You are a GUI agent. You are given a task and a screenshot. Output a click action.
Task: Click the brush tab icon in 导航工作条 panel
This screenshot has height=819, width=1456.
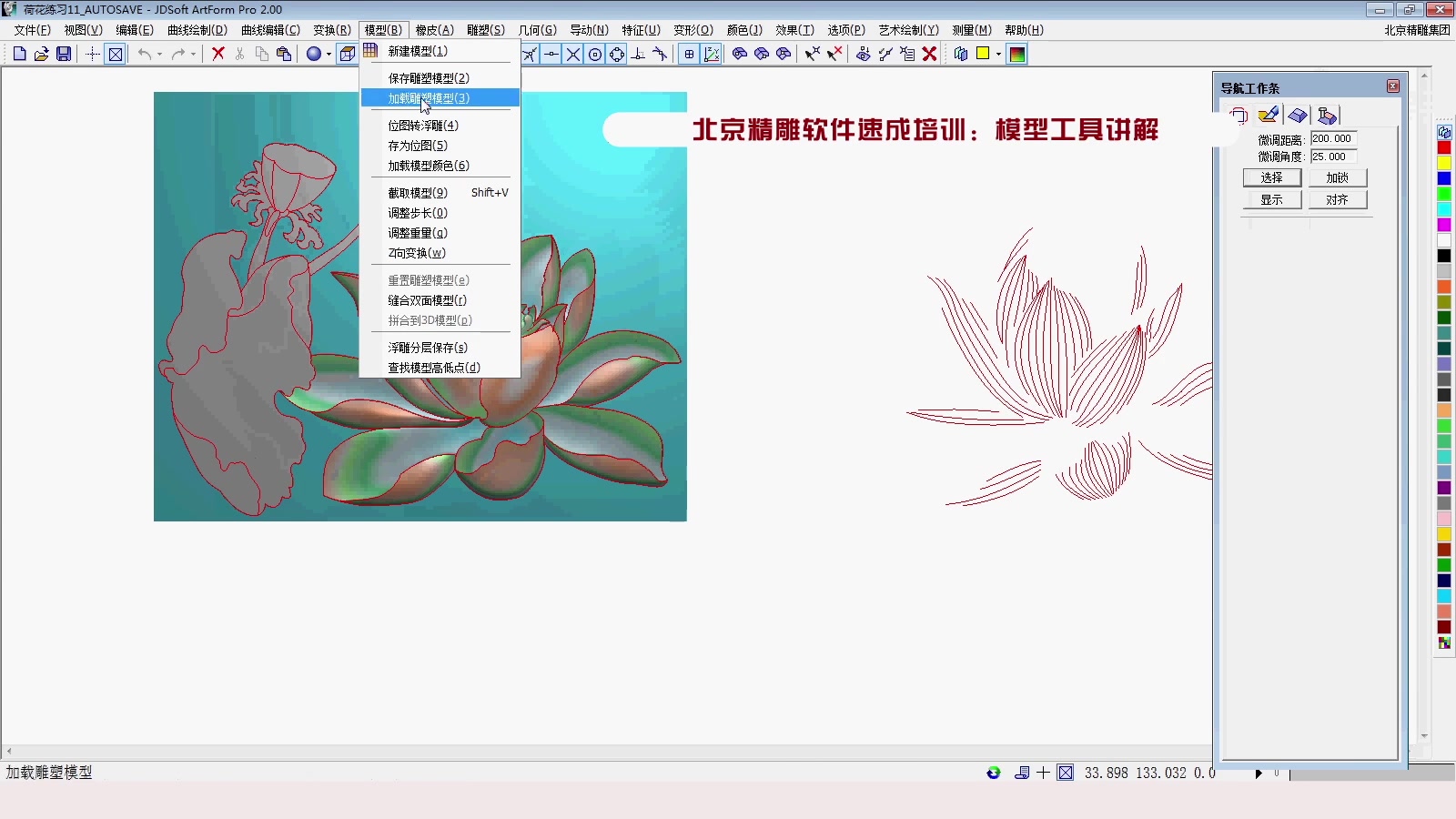click(x=1268, y=115)
